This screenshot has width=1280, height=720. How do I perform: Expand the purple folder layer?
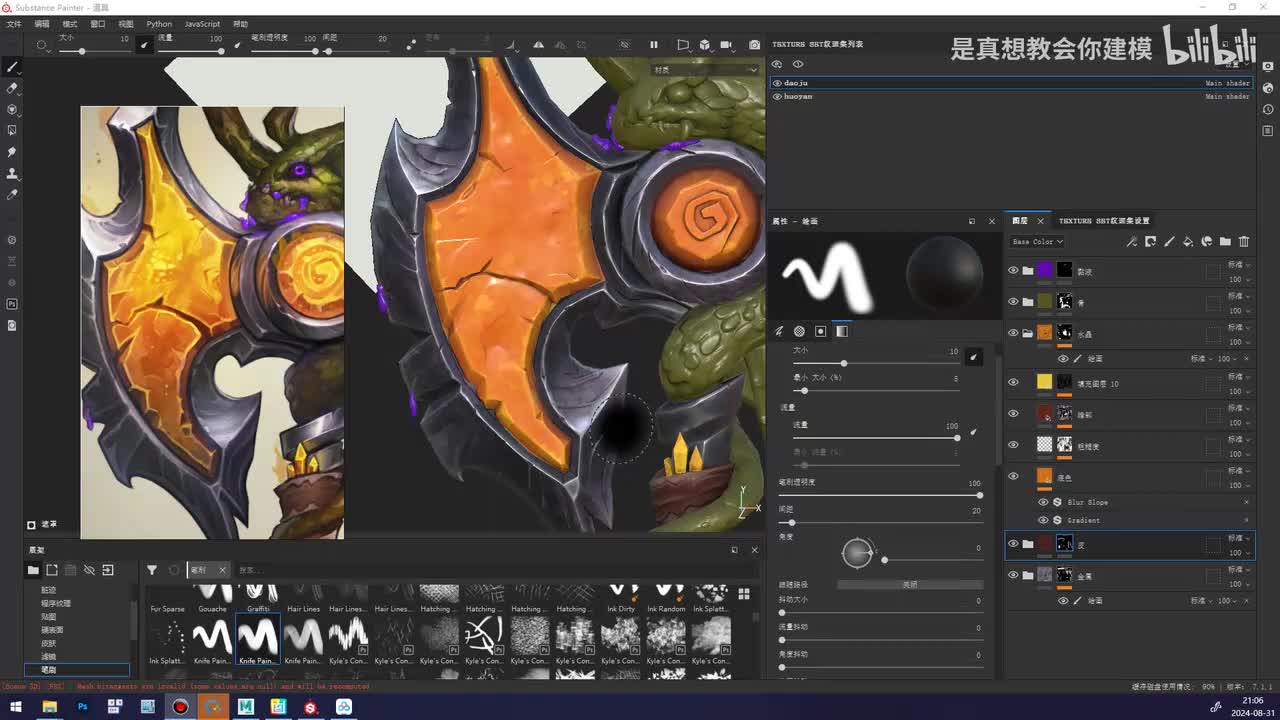point(1027,270)
